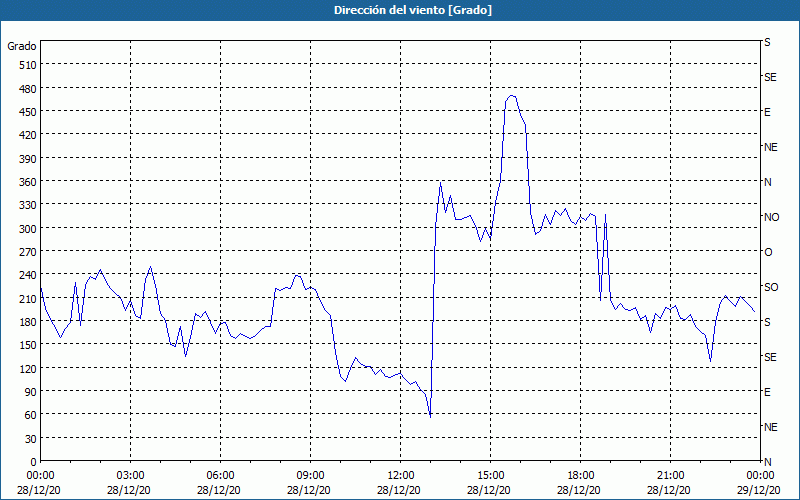Click compass label 'NE' aligned with 390 degrees
Viewport: 800px width, 500px height.
pyautogui.click(x=771, y=147)
